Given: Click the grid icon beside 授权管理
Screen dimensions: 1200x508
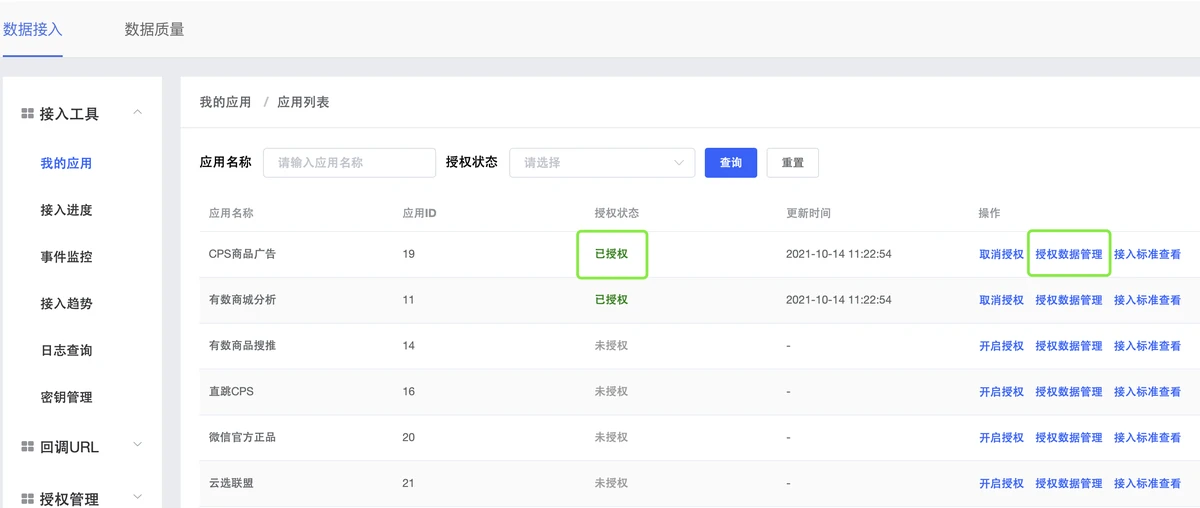Looking at the screenshot, I should [28, 499].
